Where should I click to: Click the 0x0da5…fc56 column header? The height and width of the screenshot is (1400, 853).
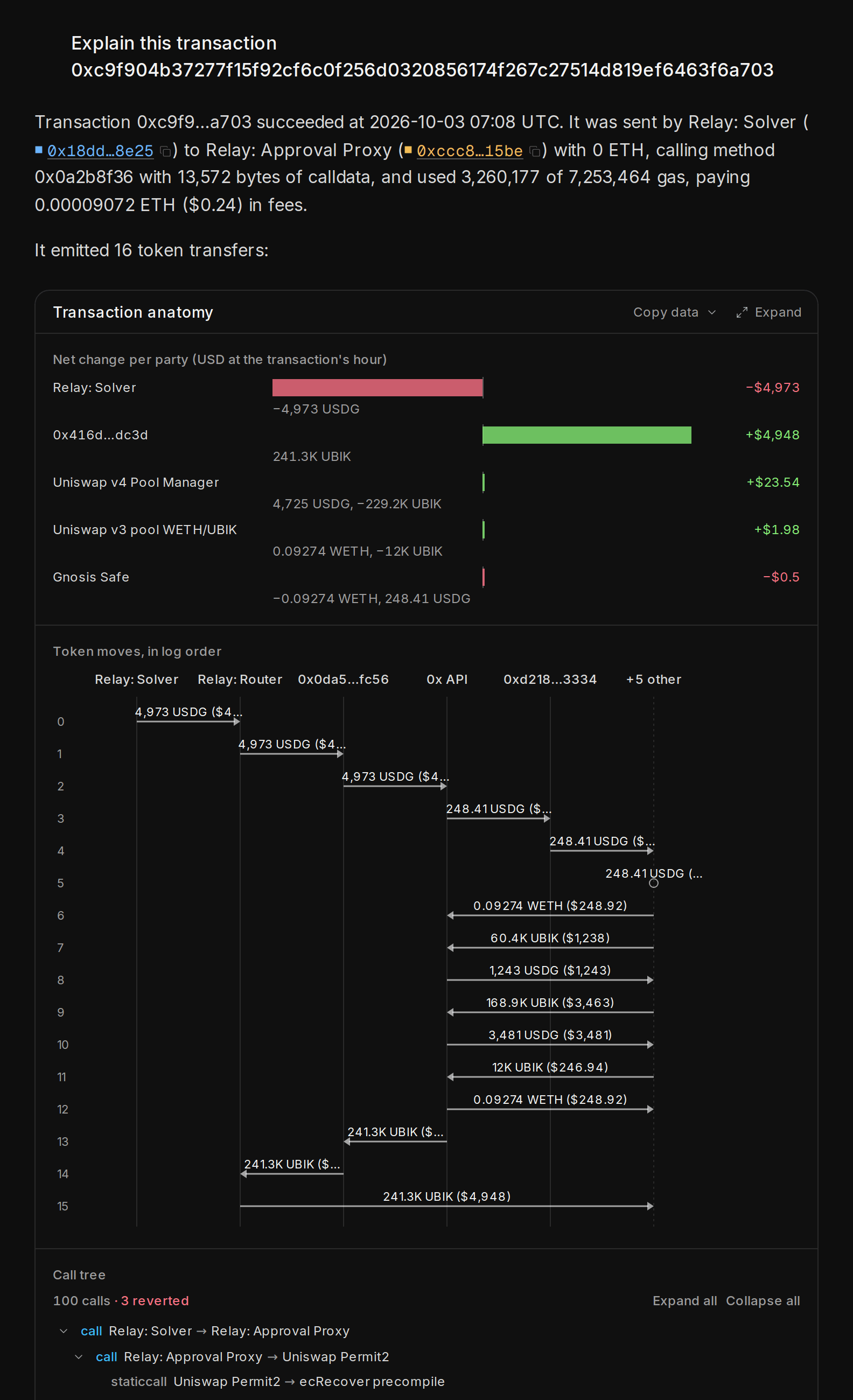pos(343,680)
